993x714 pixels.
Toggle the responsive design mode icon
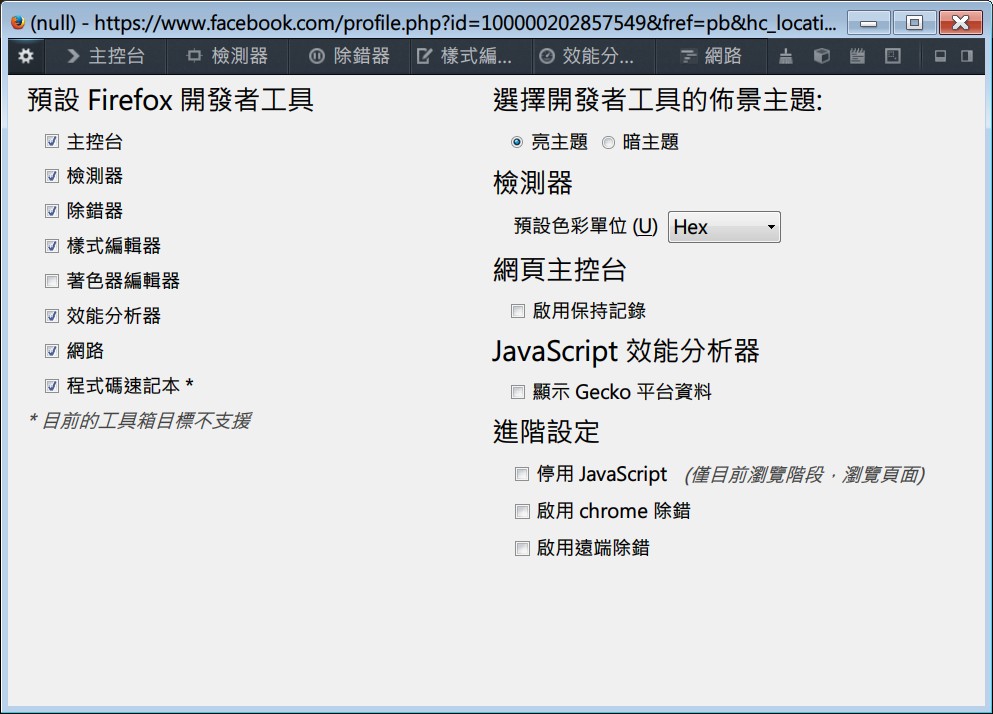(892, 56)
